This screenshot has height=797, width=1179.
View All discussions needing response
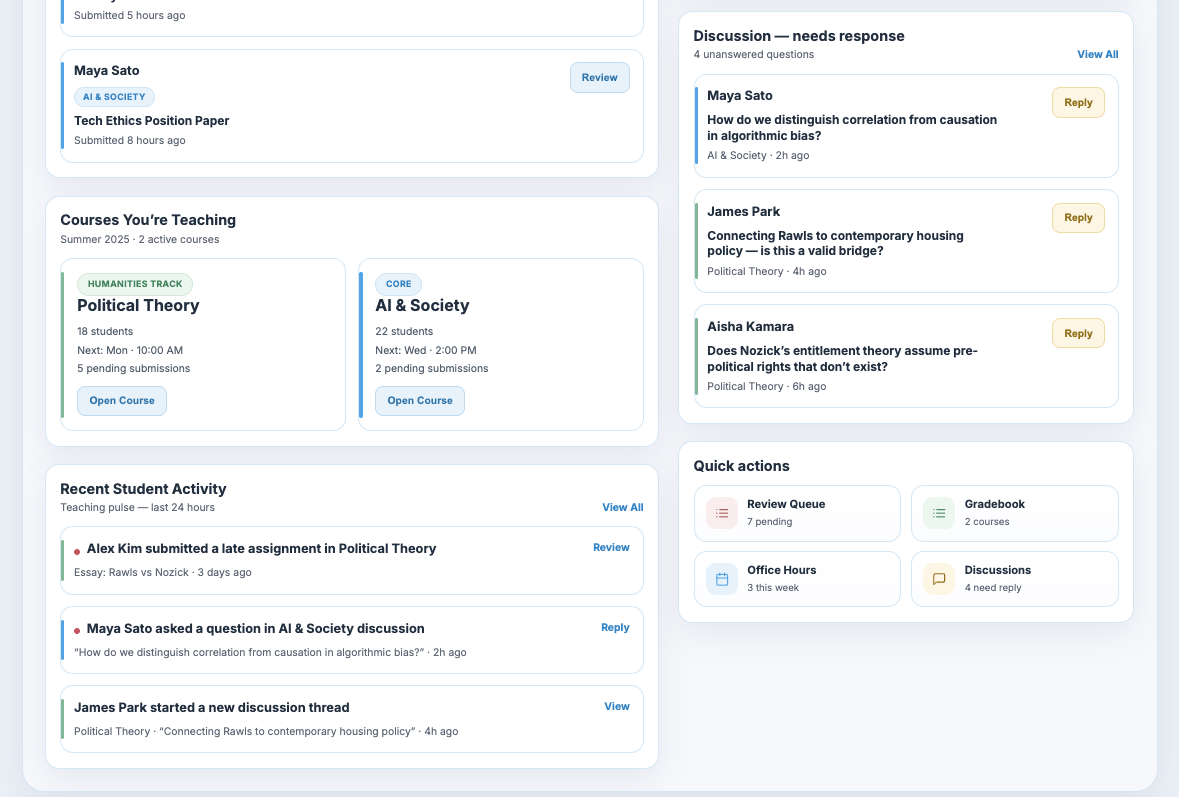(1097, 54)
